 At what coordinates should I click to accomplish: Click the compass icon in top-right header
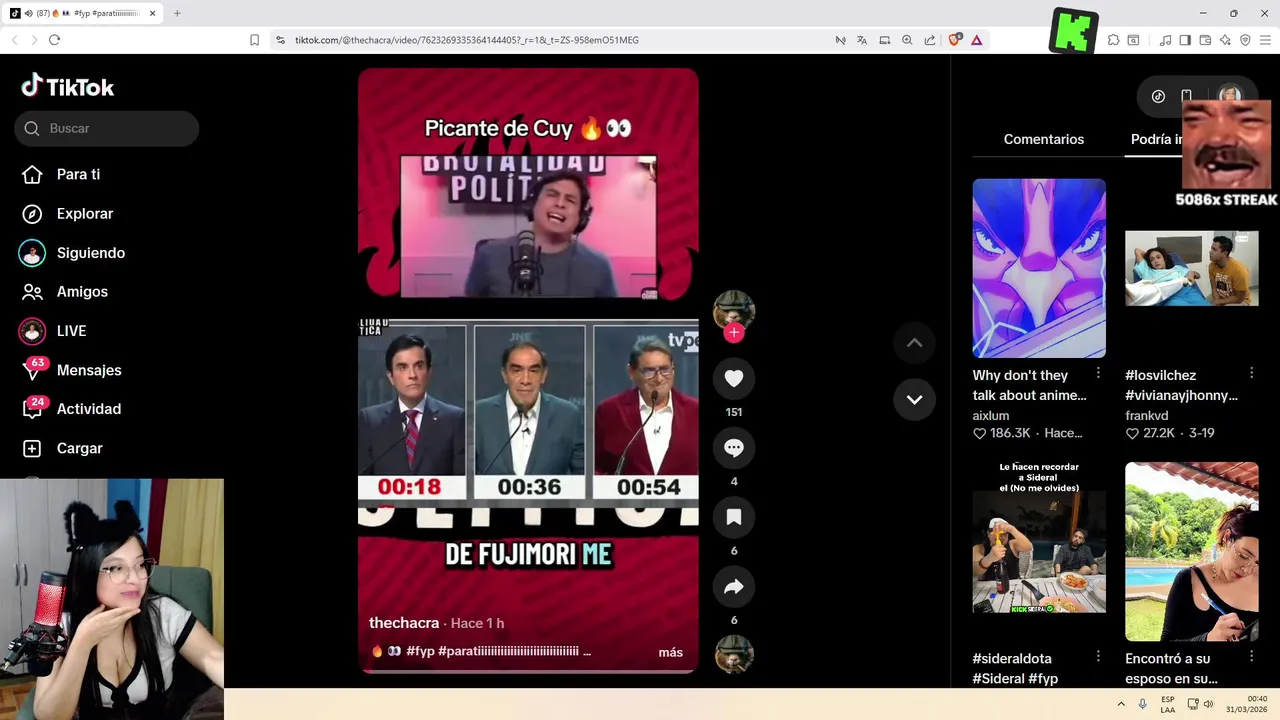click(x=1158, y=96)
